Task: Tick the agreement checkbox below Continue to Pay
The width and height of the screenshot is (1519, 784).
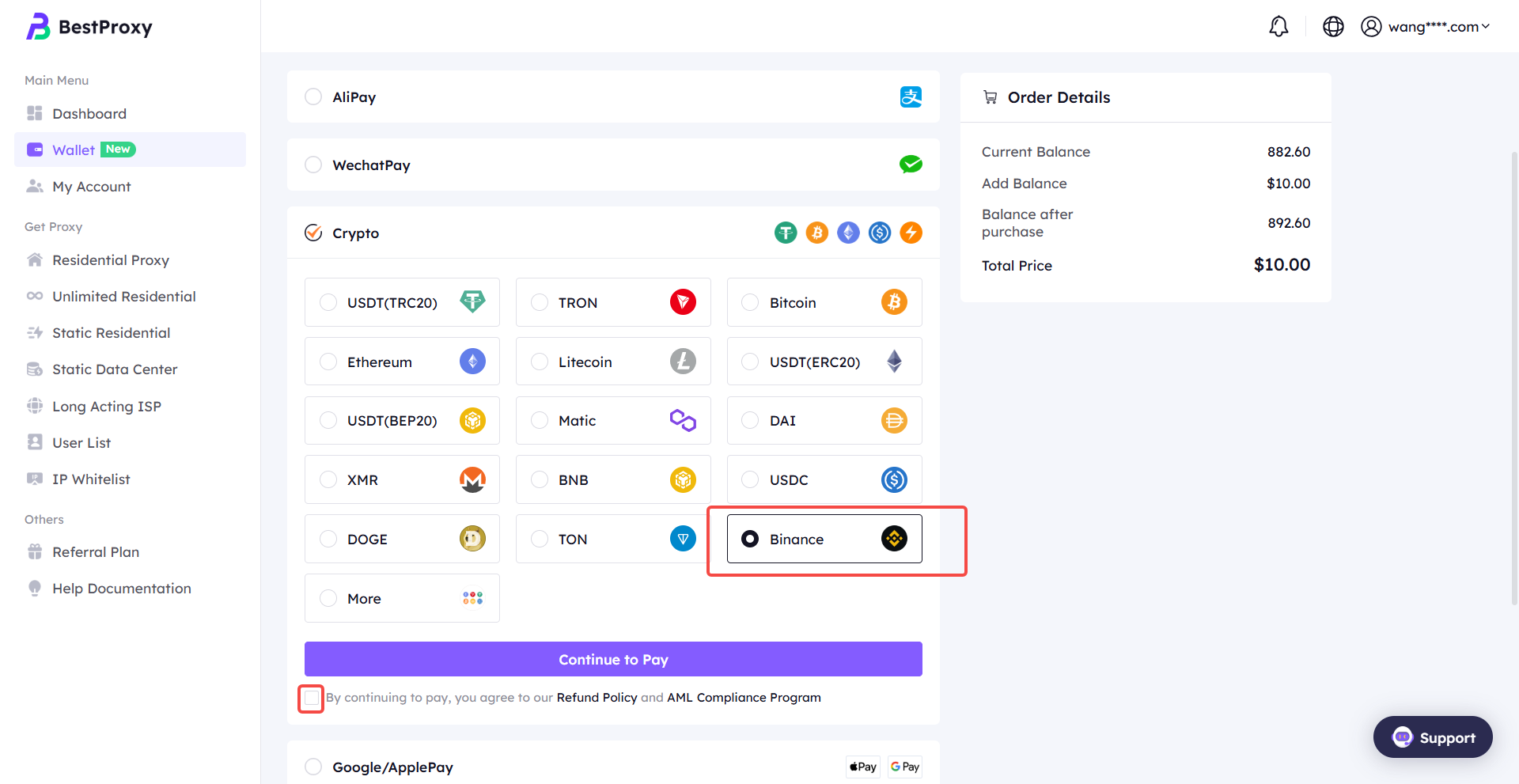Action: point(312,698)
